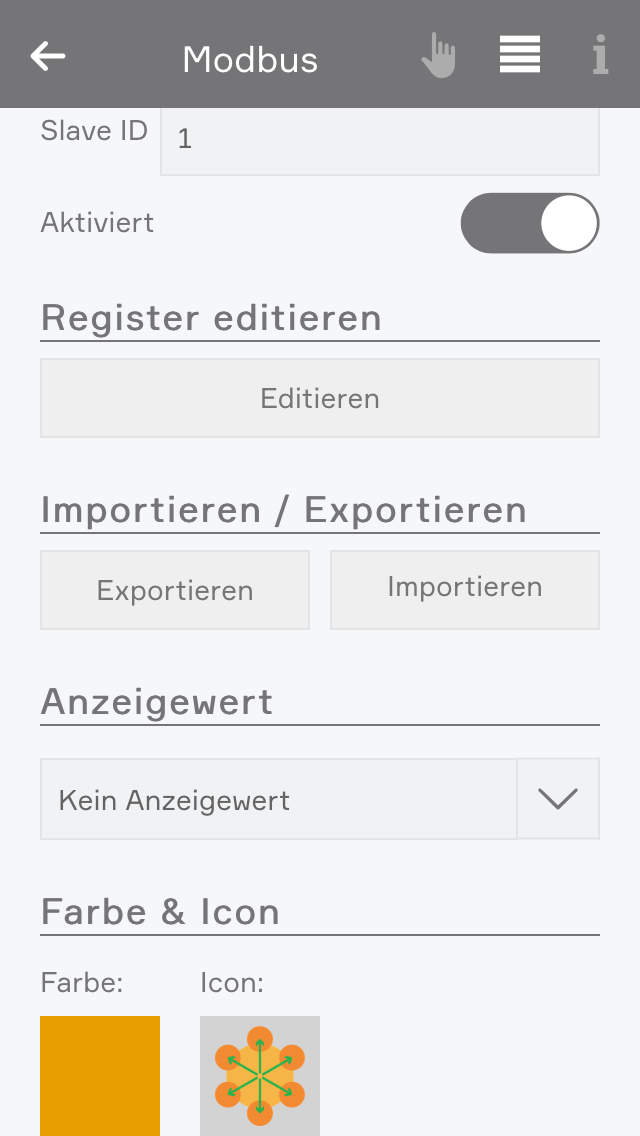The image size is (640, 1136).
Task: Select the 'Register editieren' section heading
Action: pos(211,318)
